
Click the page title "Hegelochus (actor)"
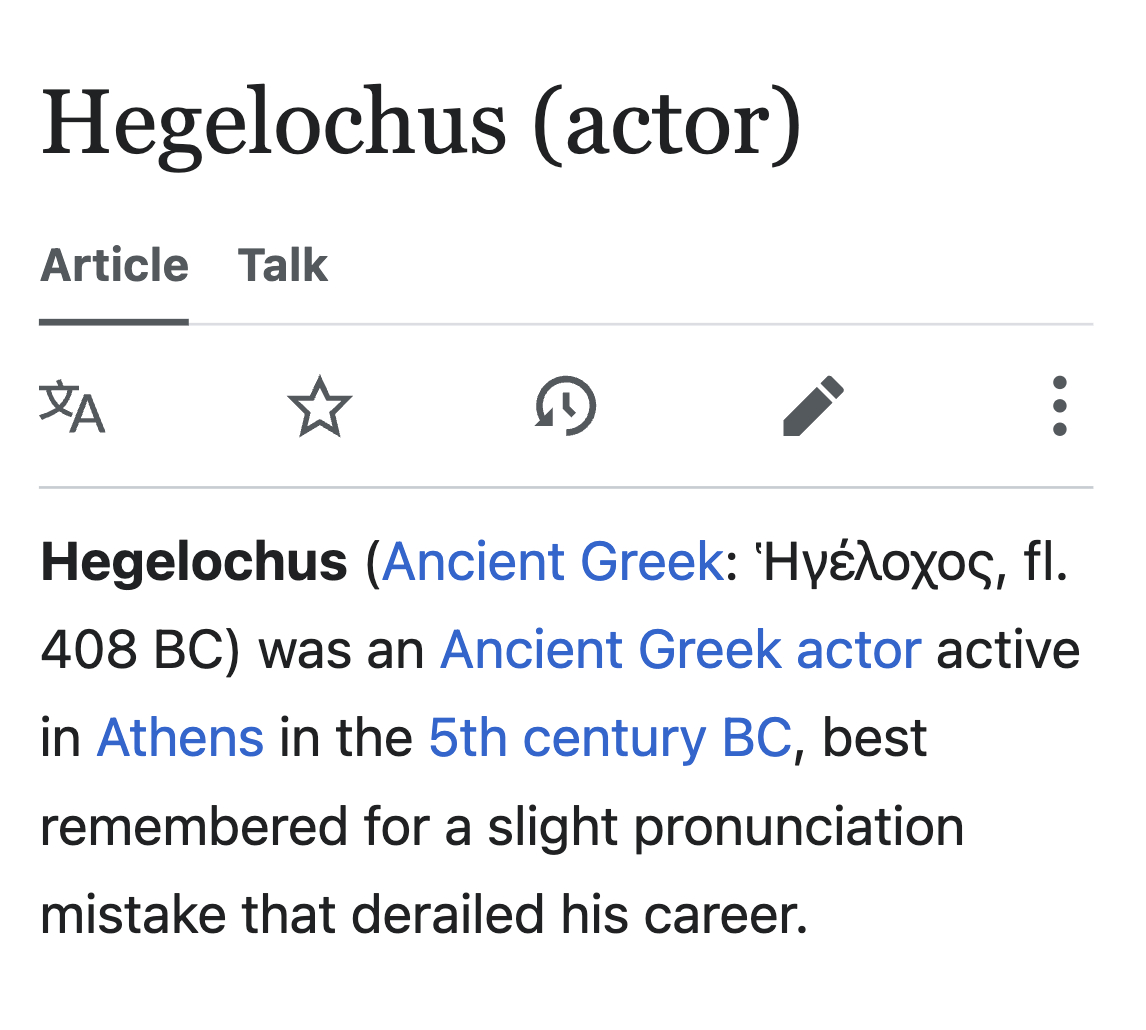pos(421,124)
